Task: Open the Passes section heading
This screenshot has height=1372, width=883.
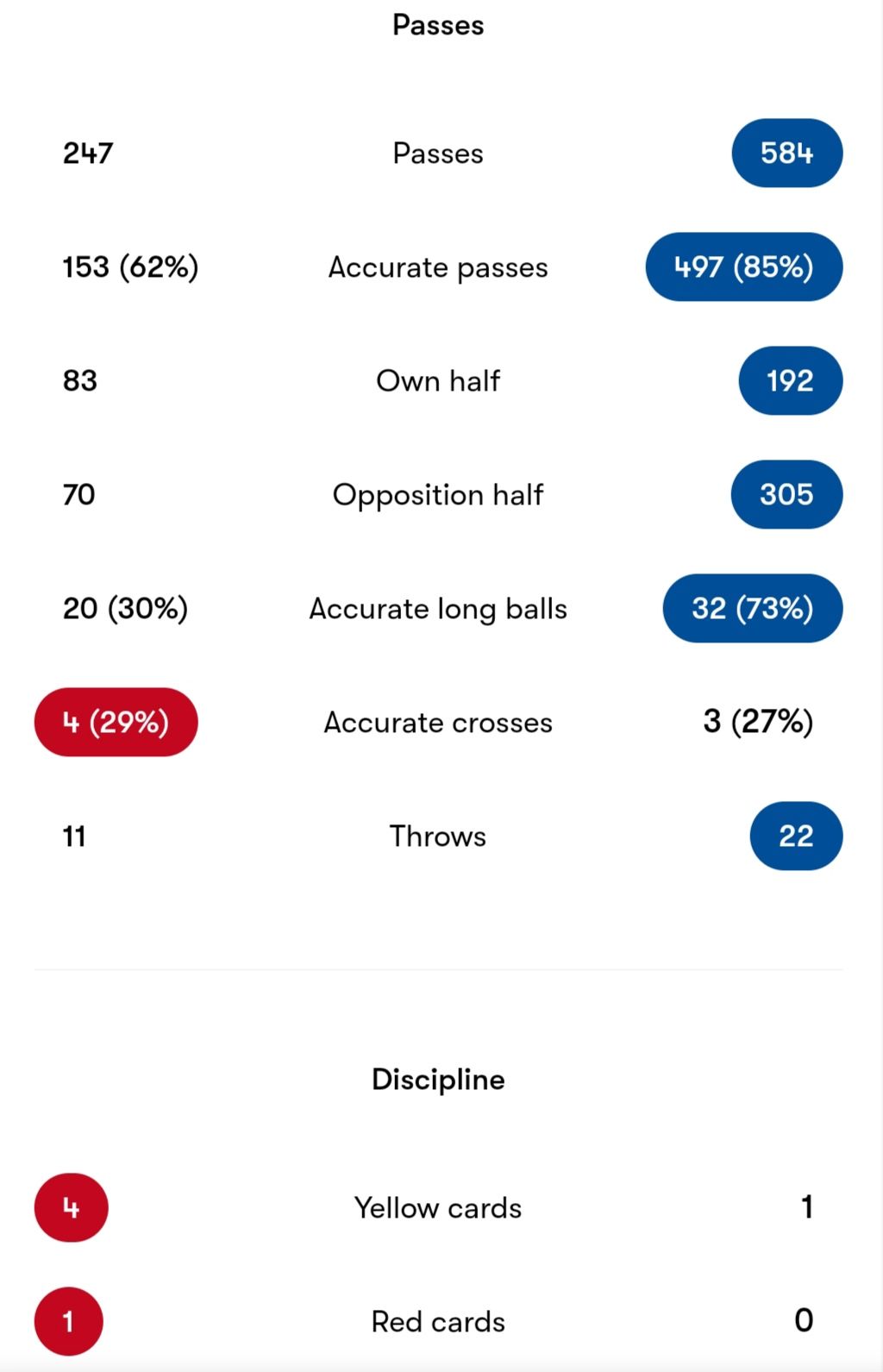Action: 438,25
